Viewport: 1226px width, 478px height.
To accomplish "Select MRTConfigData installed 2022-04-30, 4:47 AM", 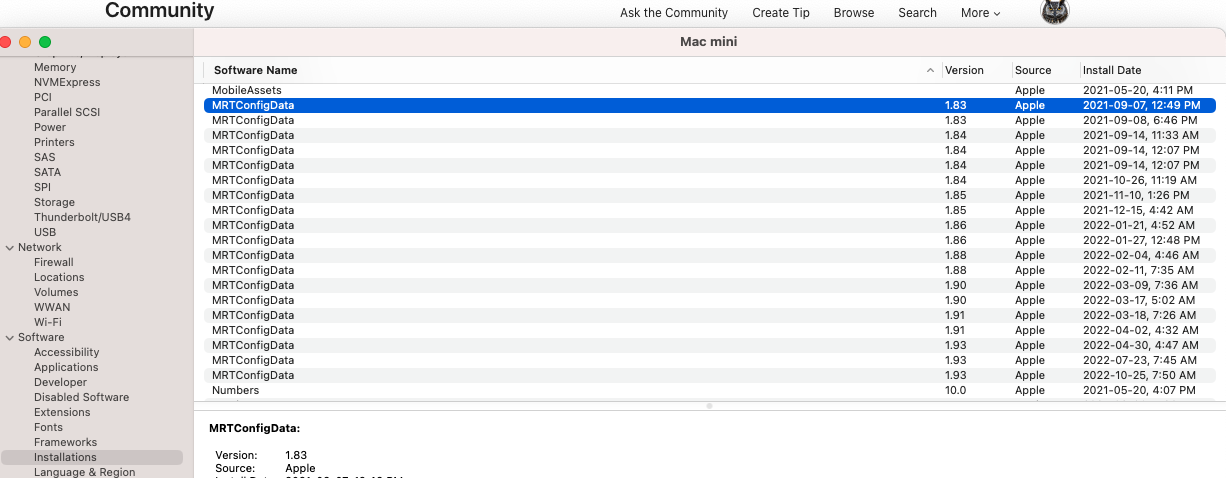I will (x=709, y=345).
